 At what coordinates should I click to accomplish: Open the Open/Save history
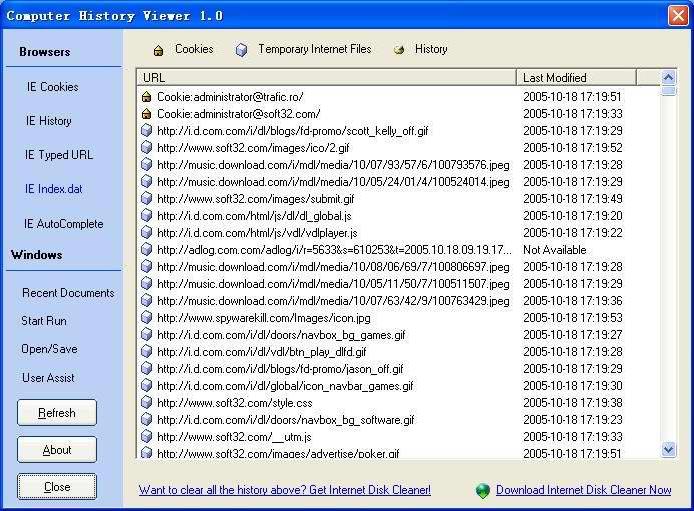[49, 349]
